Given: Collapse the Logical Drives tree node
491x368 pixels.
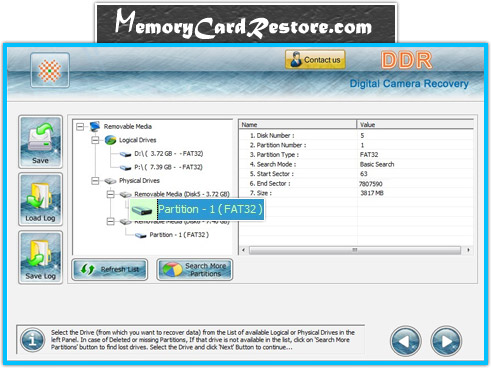Looking at the screenshot, I should pos(95,140).
